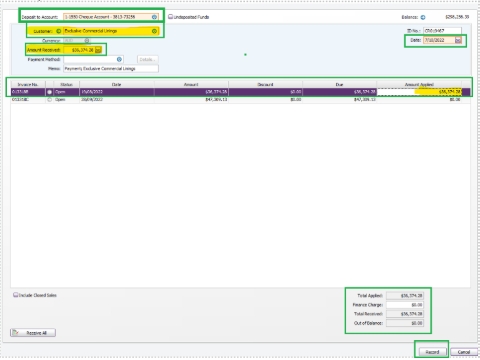
Task: Click the second row's Due amount cell
Action: point(339,100)
